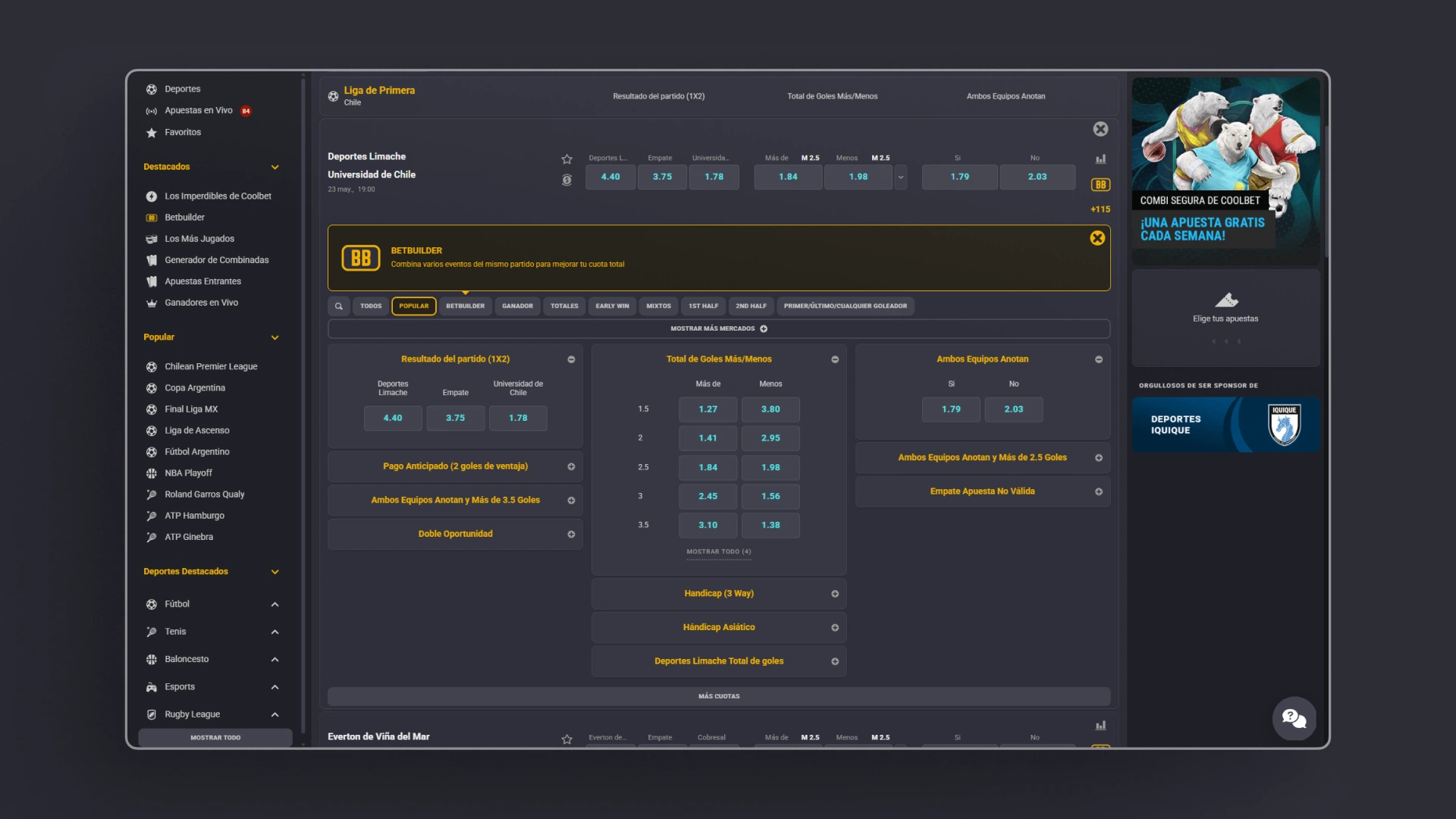Open Copa Argentina league

tap(195, 388)
